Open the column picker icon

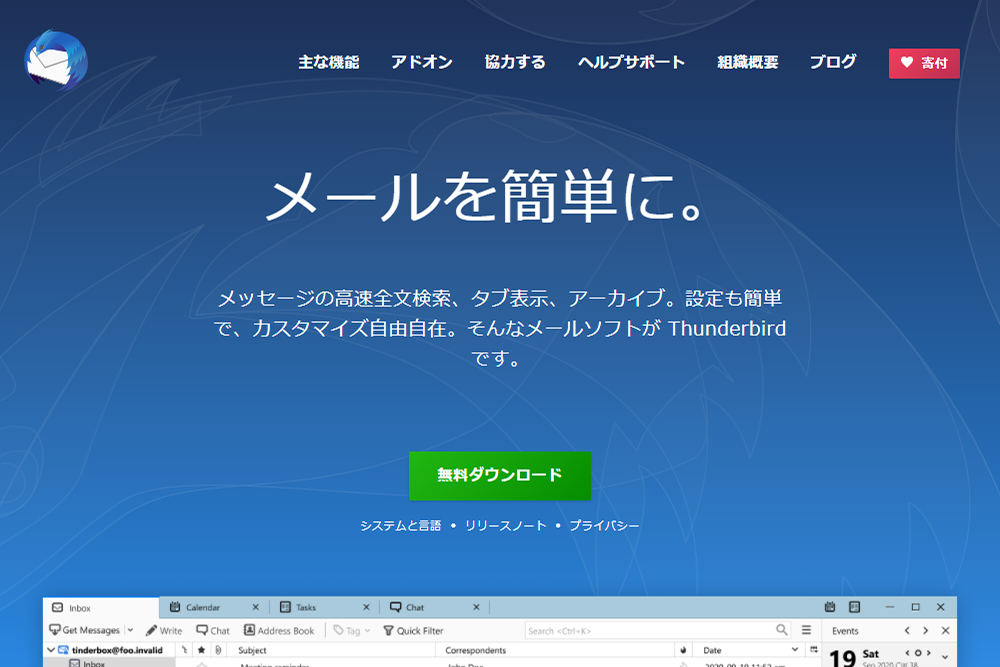[814, 650]
